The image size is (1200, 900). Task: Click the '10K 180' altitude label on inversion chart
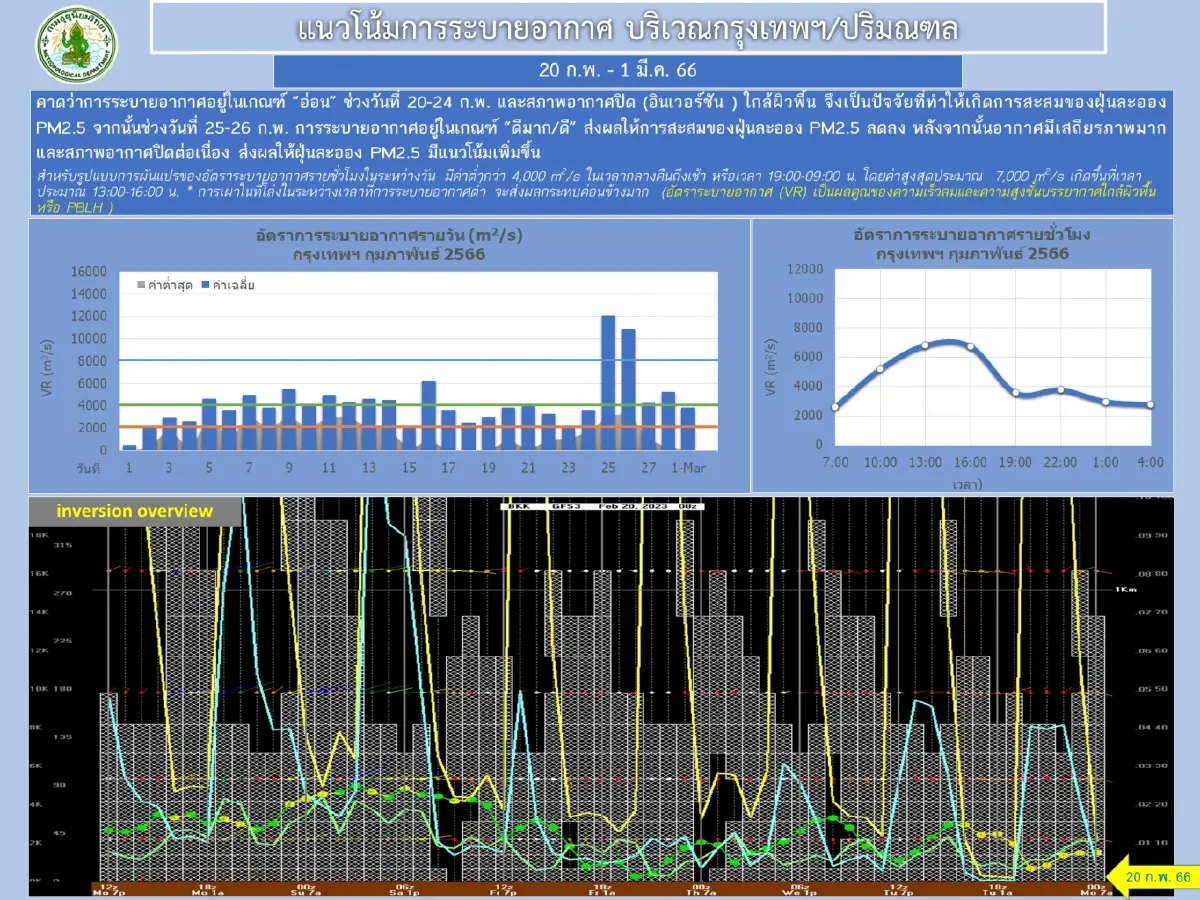(53, 690)
